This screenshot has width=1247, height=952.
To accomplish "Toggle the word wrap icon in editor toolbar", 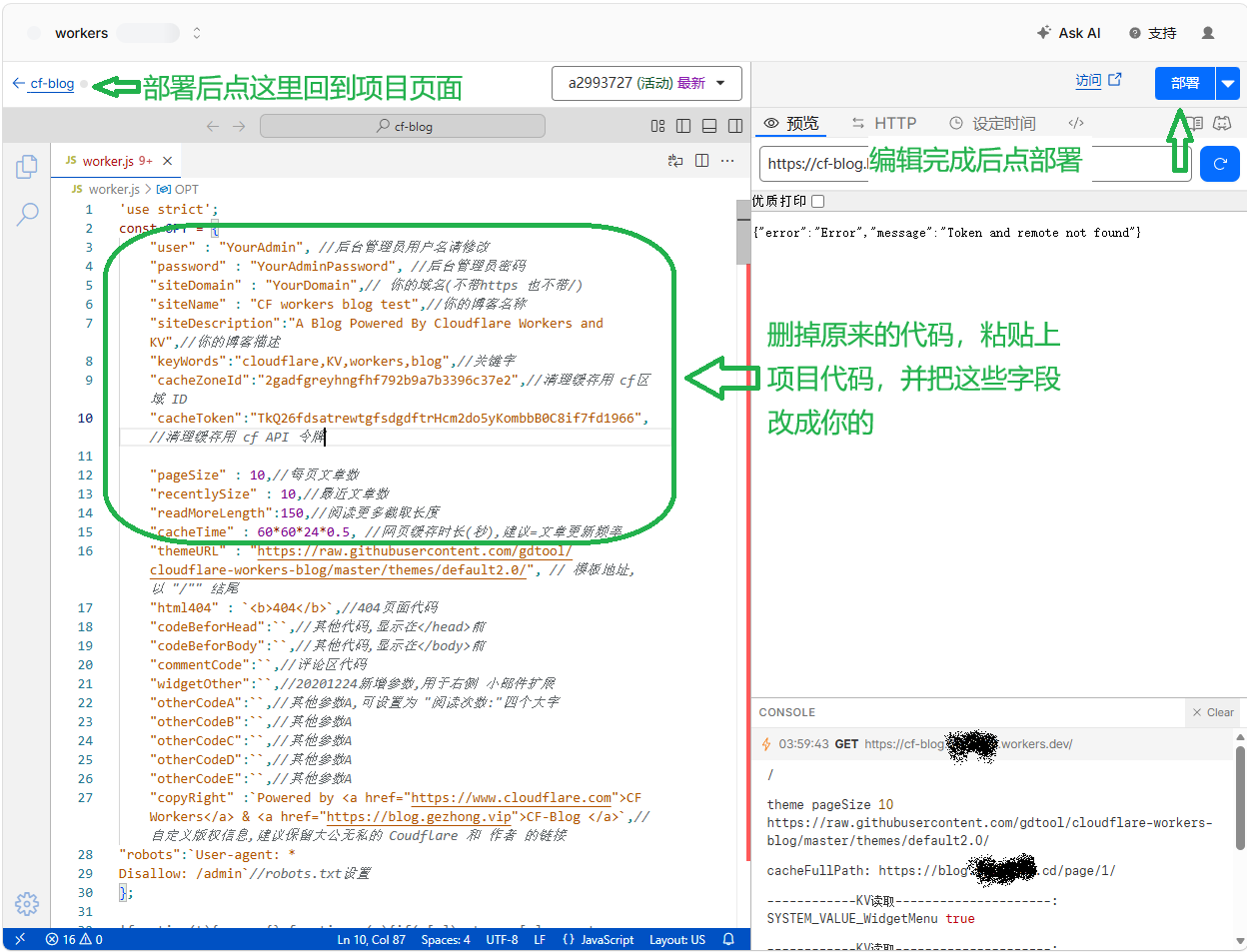I will coord(675,161).
